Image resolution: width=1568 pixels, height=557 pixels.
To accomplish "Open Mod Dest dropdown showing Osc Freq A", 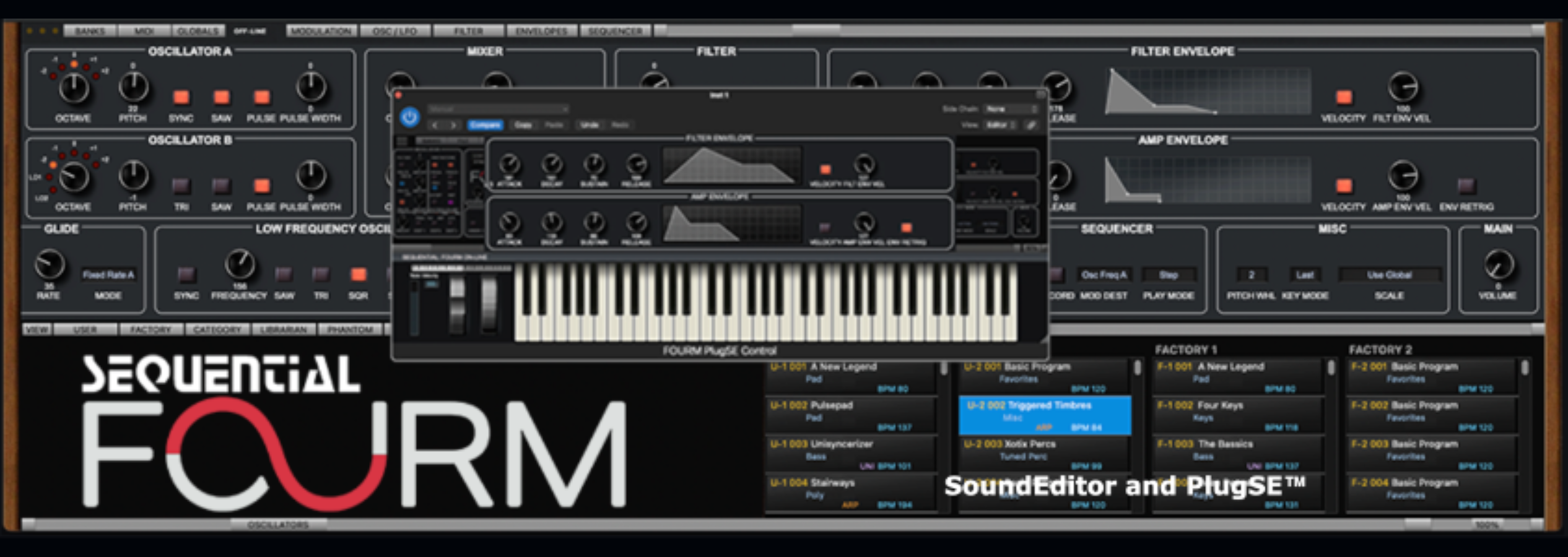I will tap(1104, 275).
